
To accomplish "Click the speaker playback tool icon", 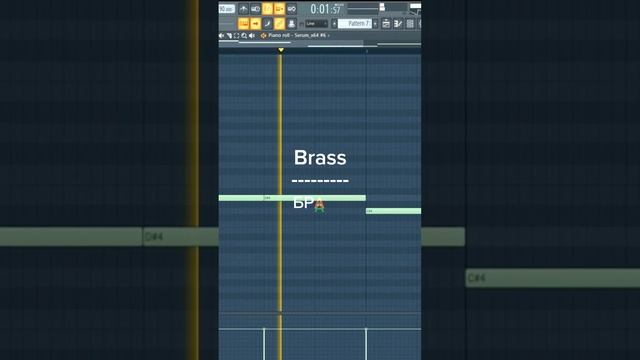I will tap(252, 36).
